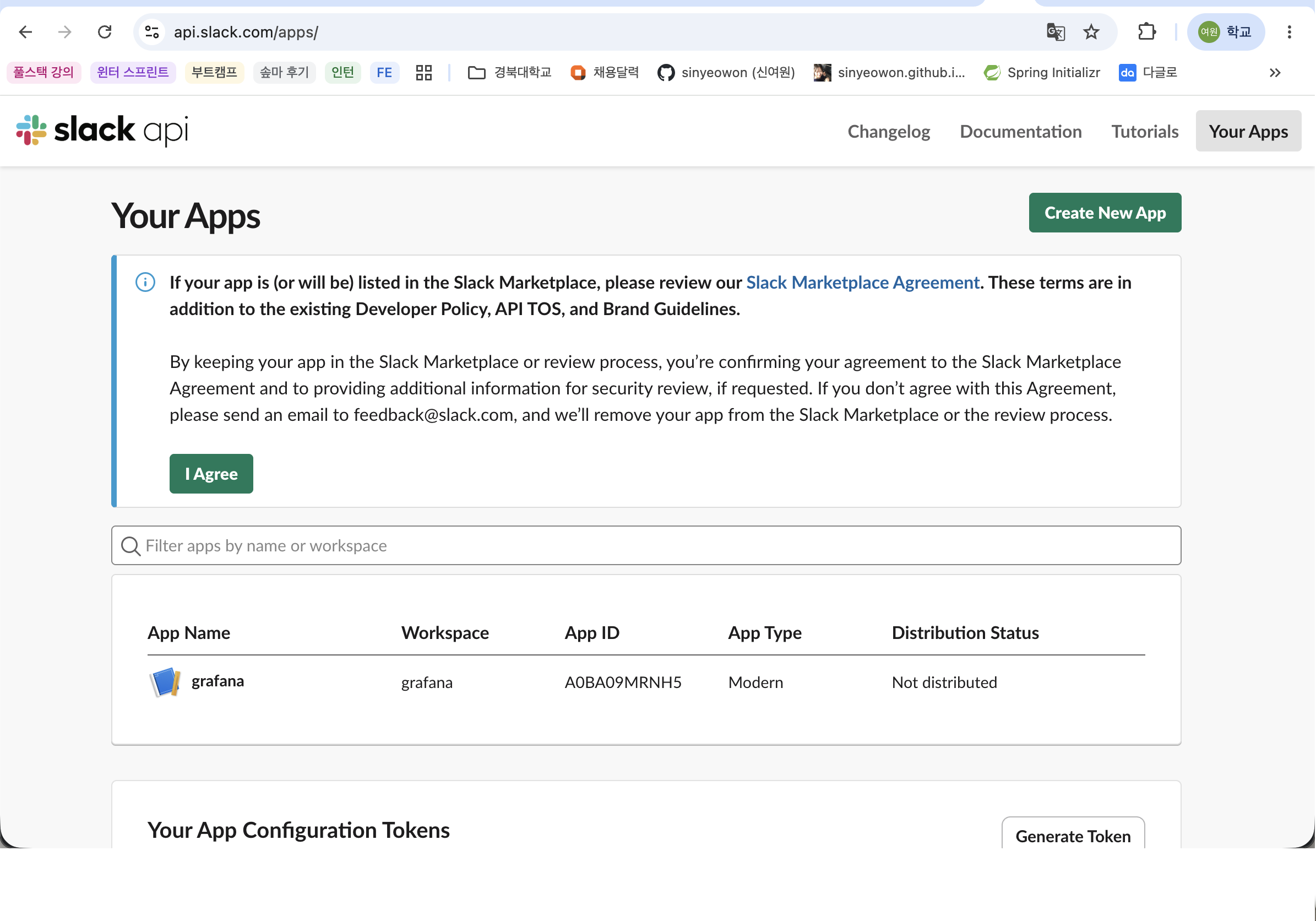Open the 경북대학교 bookmark folder

[x=509, y=73]
